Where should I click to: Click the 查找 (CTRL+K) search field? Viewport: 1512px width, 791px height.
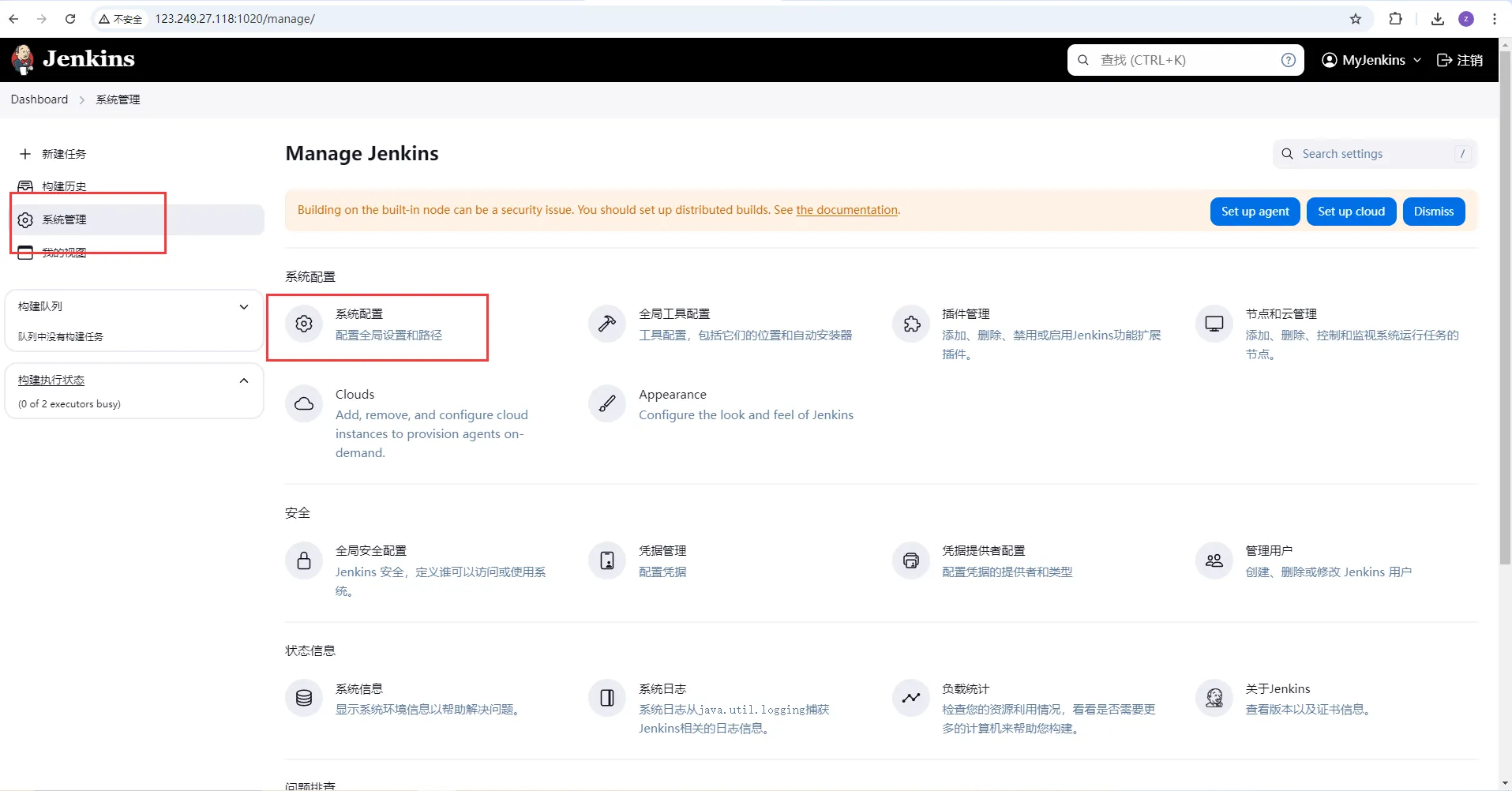point(1184,60)
